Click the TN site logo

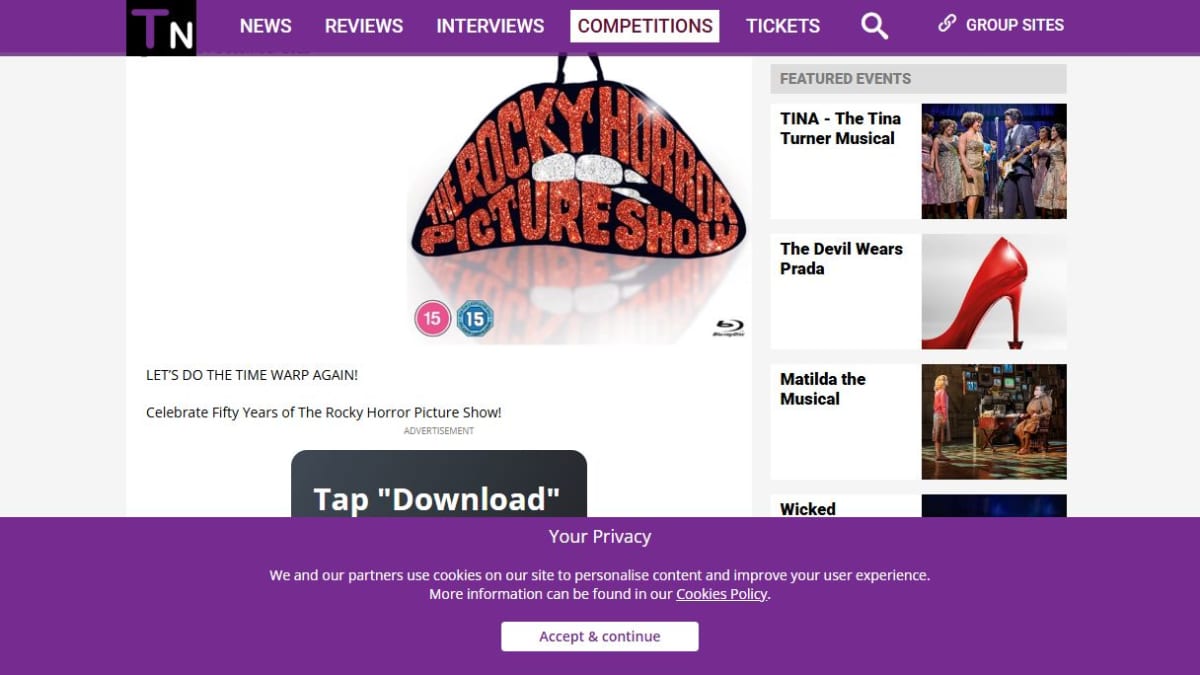(161, 28)
